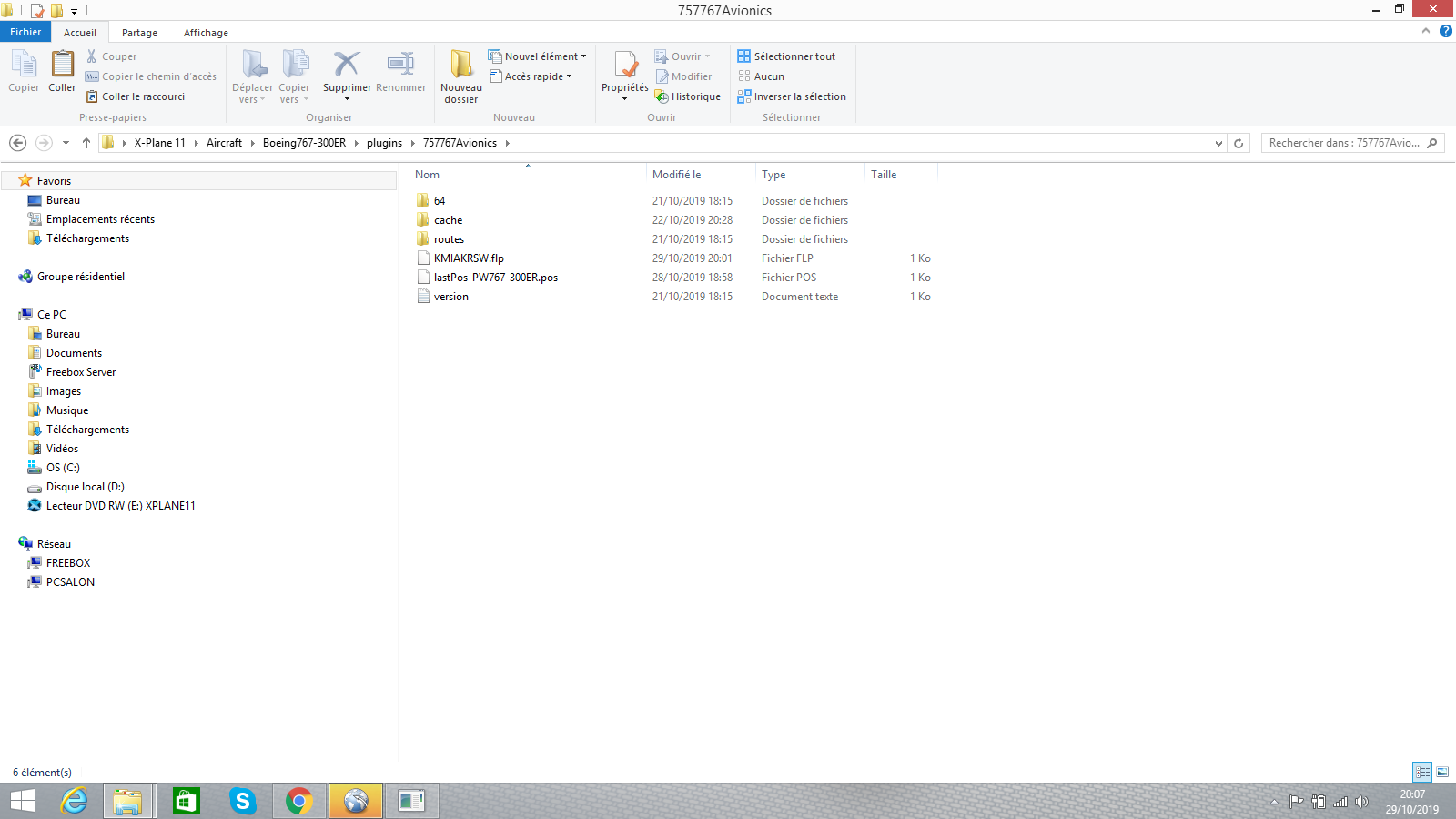Click the Couper scissors command
Screen dimensions: 1456x819
111,56
